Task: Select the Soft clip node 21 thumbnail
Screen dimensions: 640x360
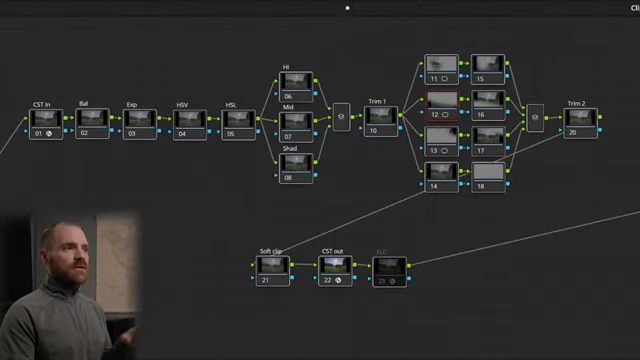Action: [x=273, y=266]
